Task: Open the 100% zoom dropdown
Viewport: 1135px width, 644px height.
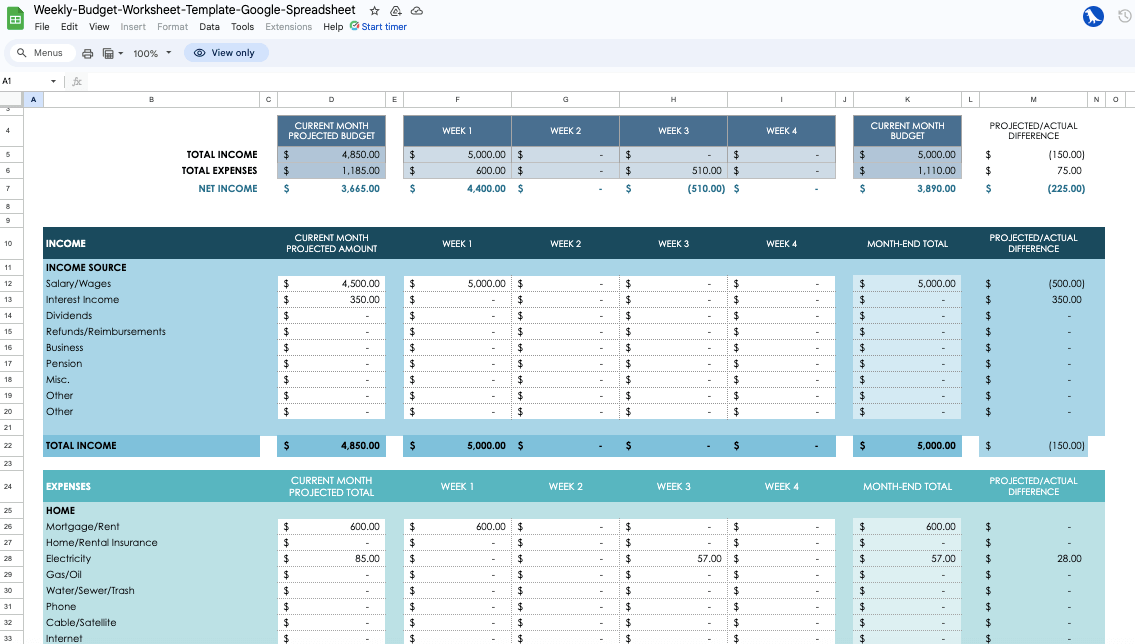Action: (x=152, y=53)
